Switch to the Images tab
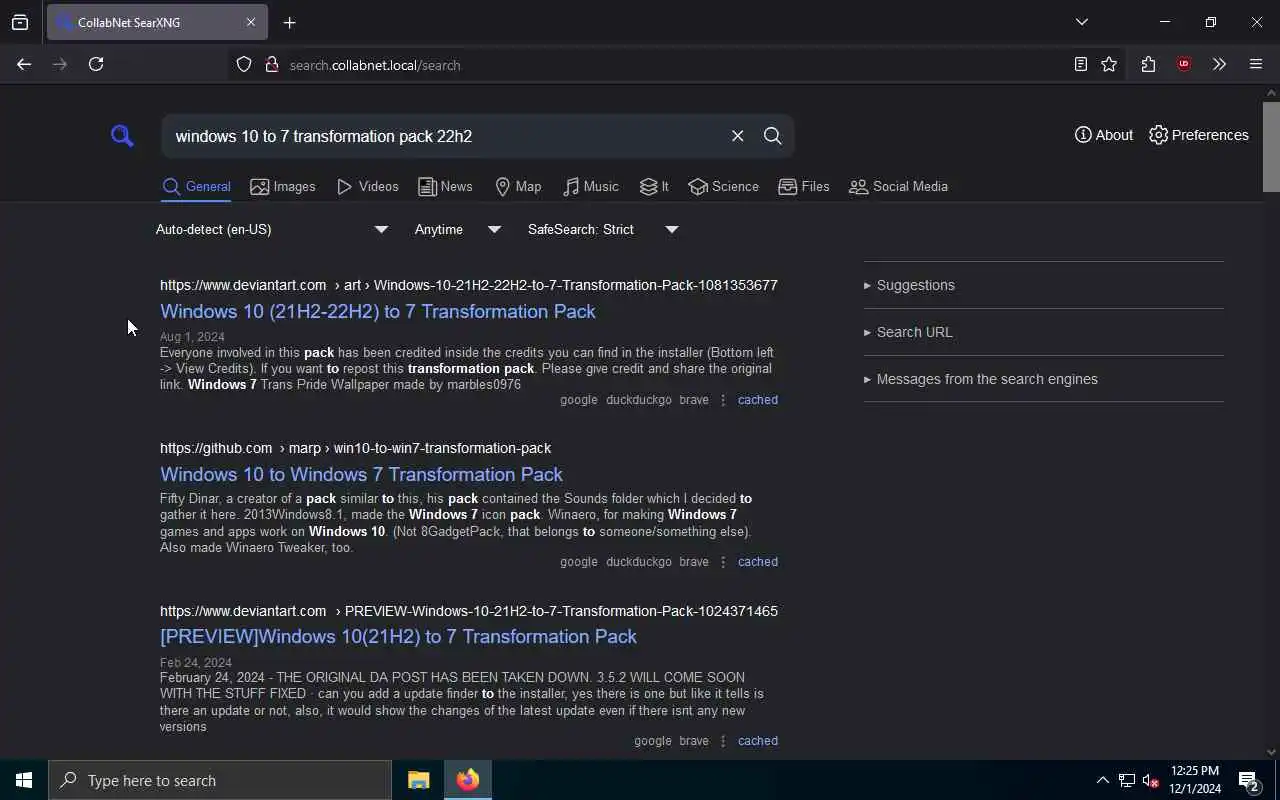This screenshot has width=1280, height=800. [283, 187]
